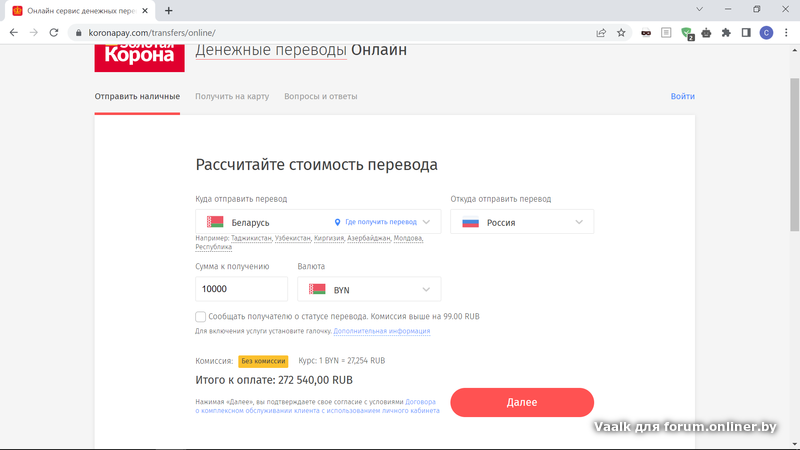Reload the page with the refresh icon
800x450 pixels.
(54, 33)
